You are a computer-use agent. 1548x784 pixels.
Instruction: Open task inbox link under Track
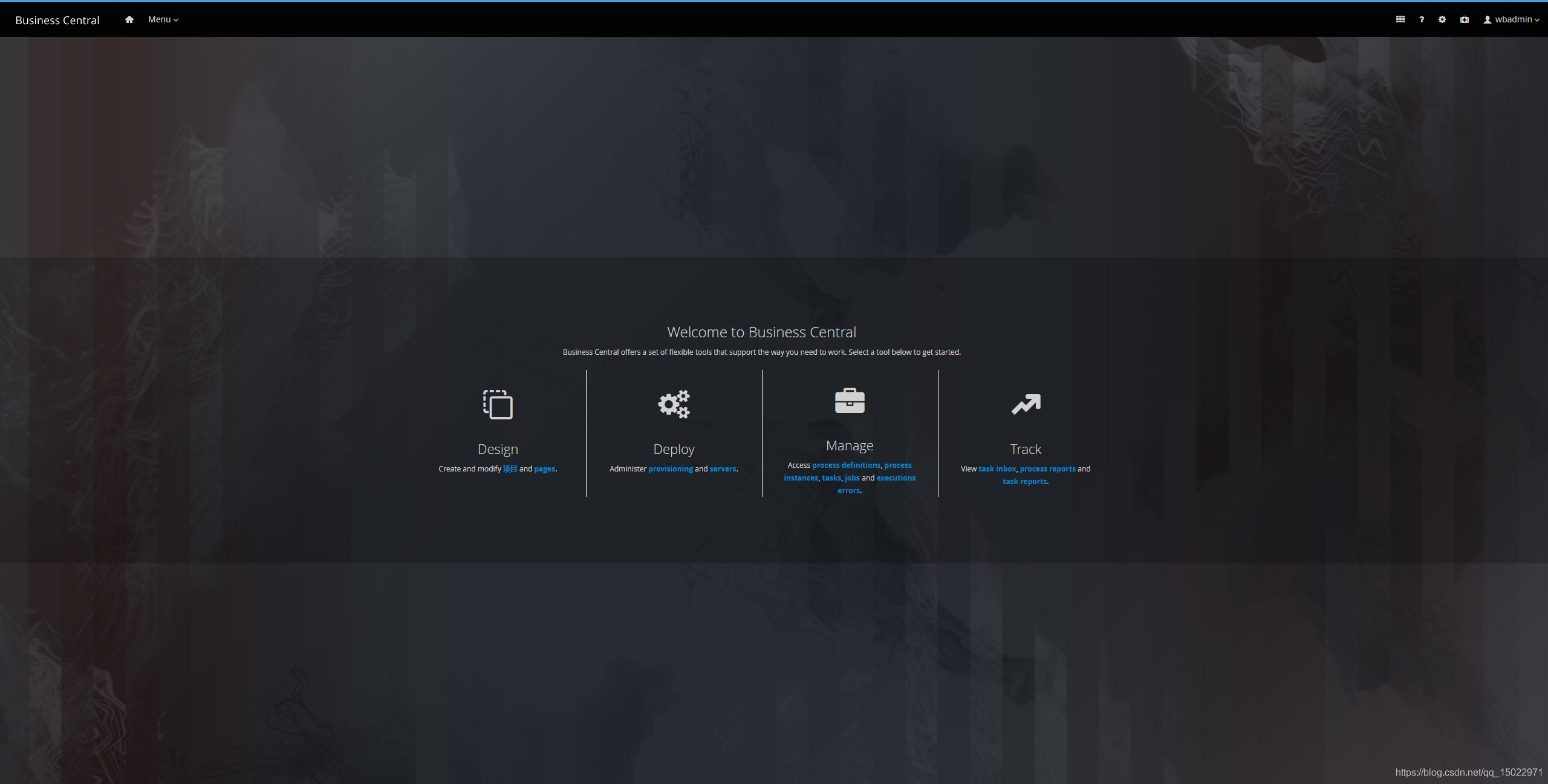(997, 469)
